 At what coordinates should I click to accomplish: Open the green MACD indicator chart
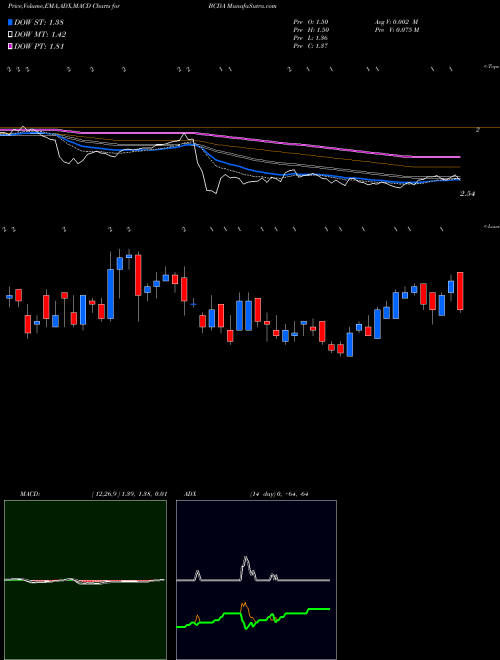coord(85,580)
